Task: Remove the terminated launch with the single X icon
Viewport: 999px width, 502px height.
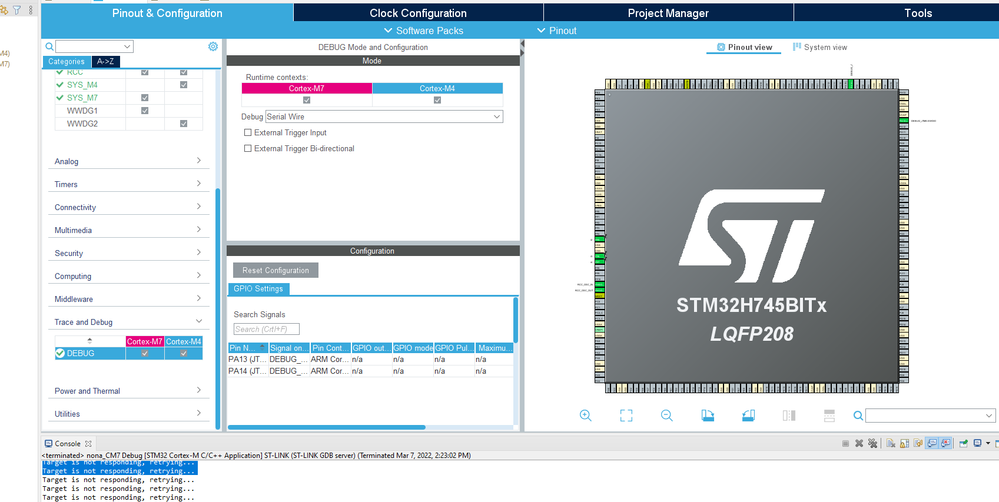Action: pyautogui.click(x=859, y=443)
